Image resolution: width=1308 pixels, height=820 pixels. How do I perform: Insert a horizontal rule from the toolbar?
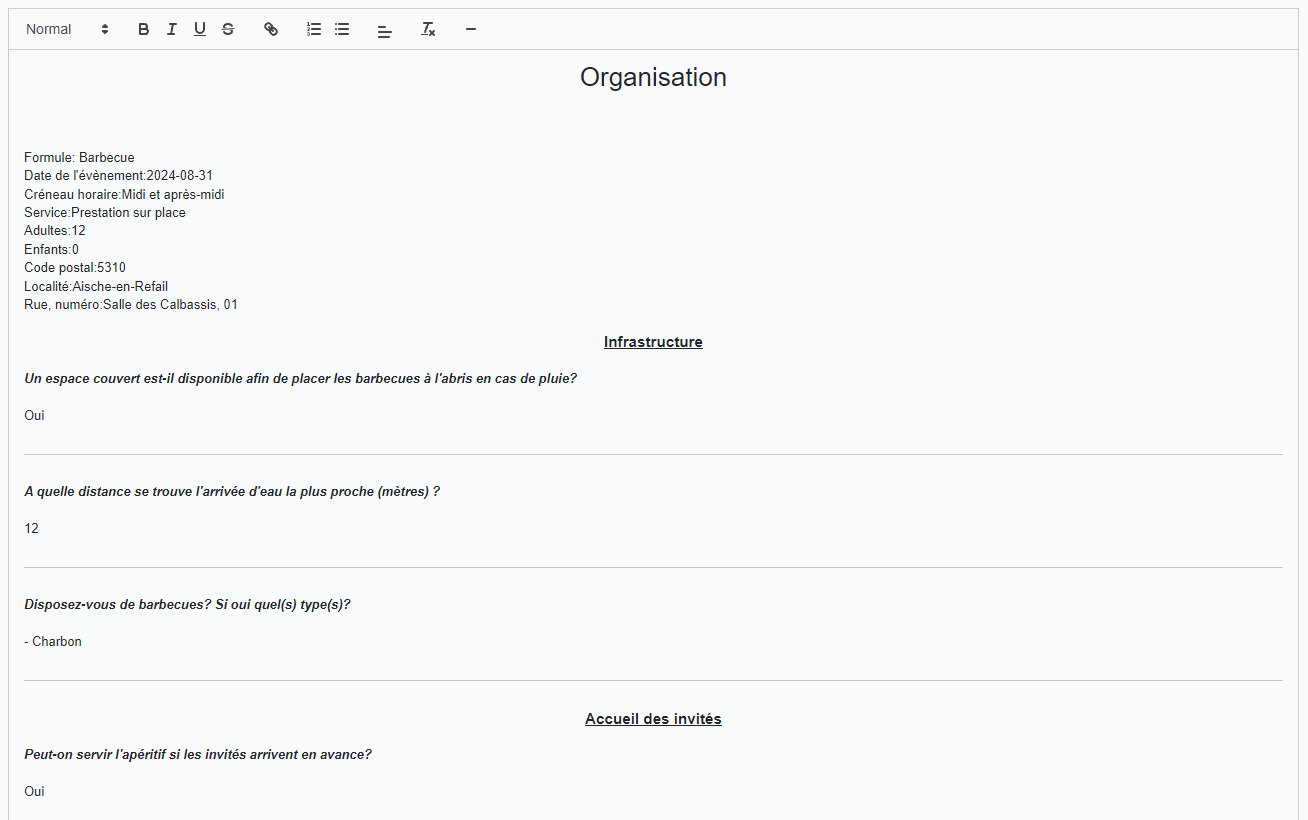coord(471,29)
